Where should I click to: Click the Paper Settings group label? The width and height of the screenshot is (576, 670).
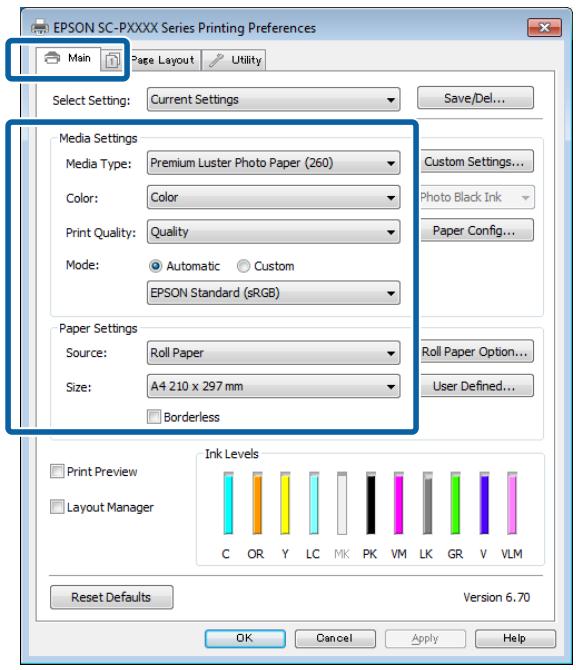[x=98, y=329]
